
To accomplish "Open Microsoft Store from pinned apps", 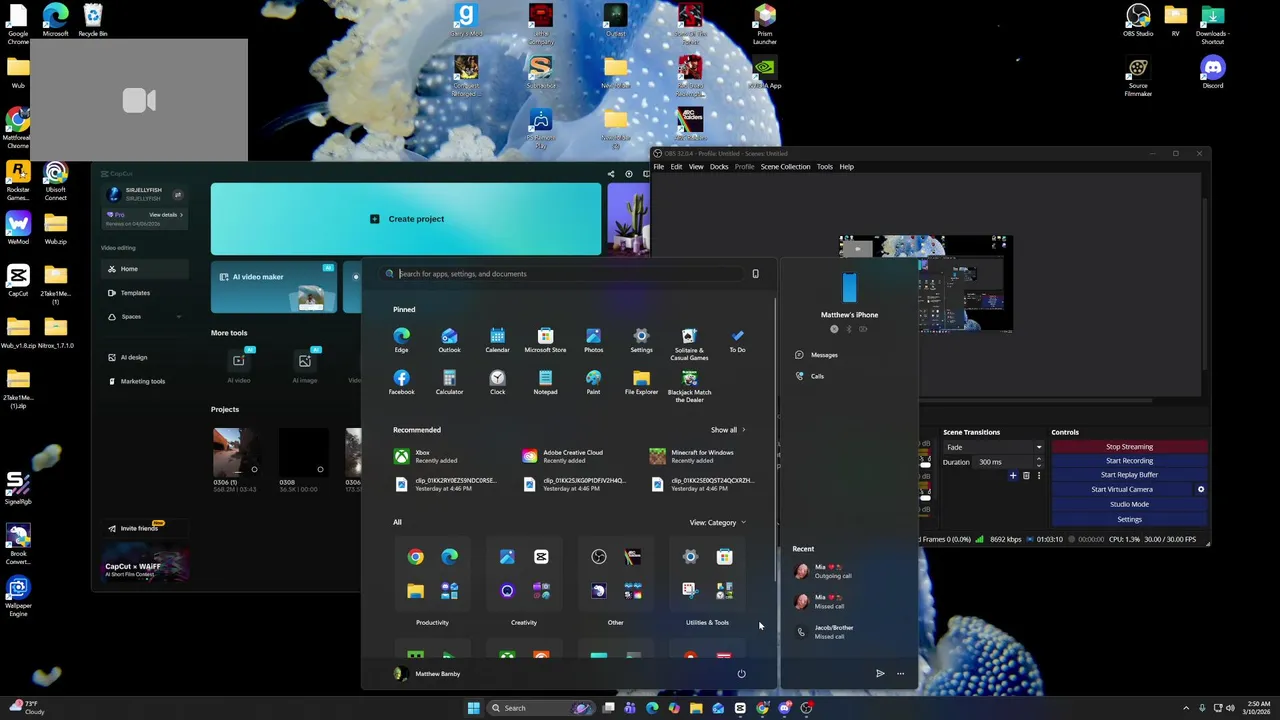I will click(545, 340).
